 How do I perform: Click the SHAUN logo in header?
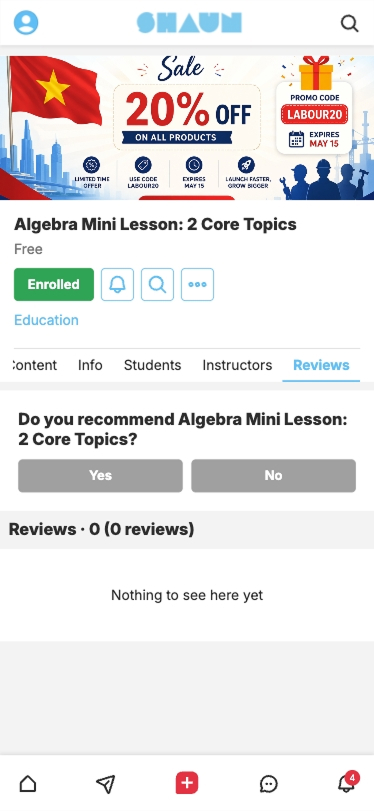[x=189, y=23]
